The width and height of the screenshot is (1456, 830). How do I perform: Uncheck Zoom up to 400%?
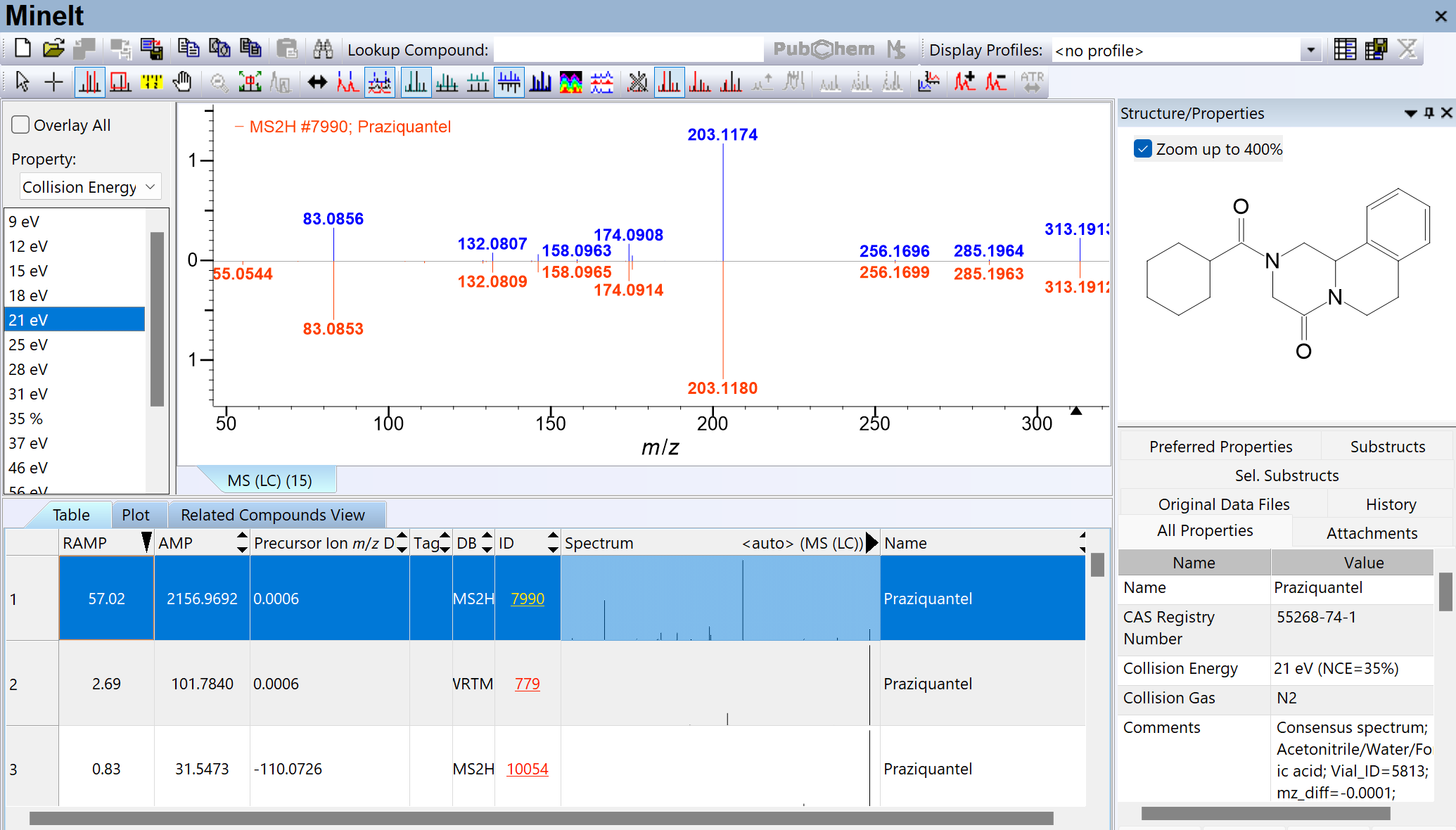1143,149
